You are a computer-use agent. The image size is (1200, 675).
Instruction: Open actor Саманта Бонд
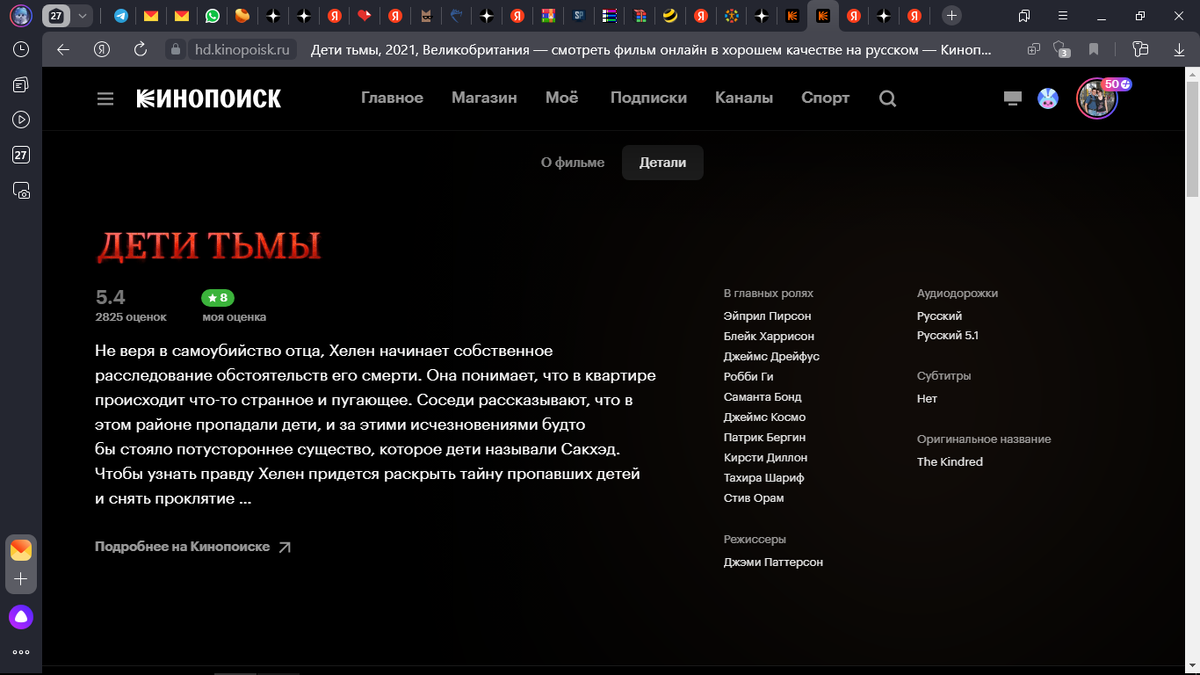[x=762, y=397]
